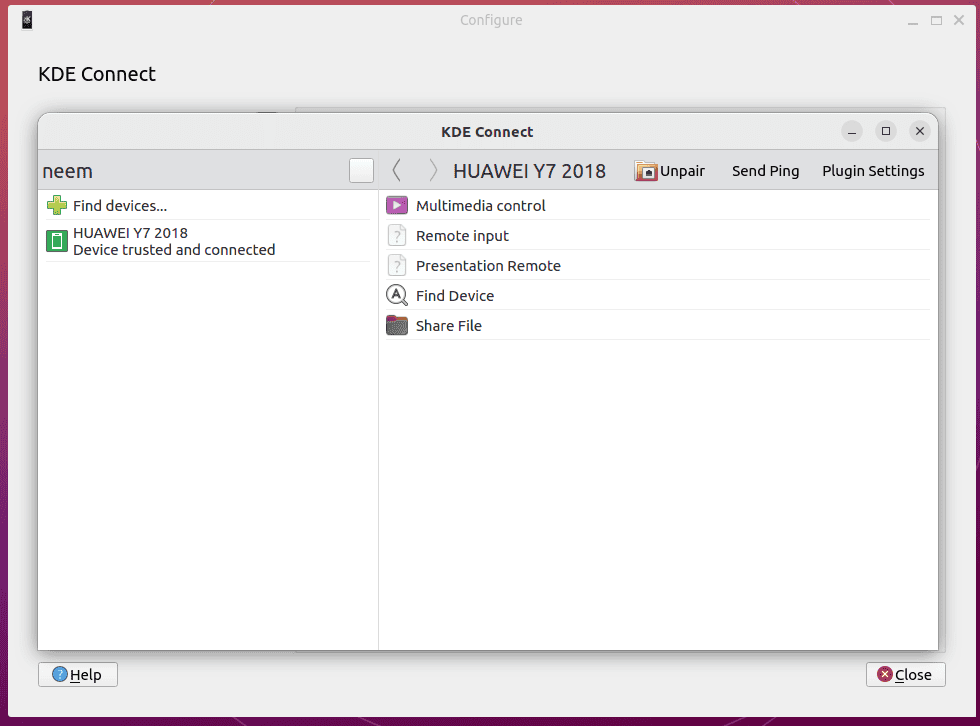
Task: Maximize the inner KDE Connect window
Action: 886,131
